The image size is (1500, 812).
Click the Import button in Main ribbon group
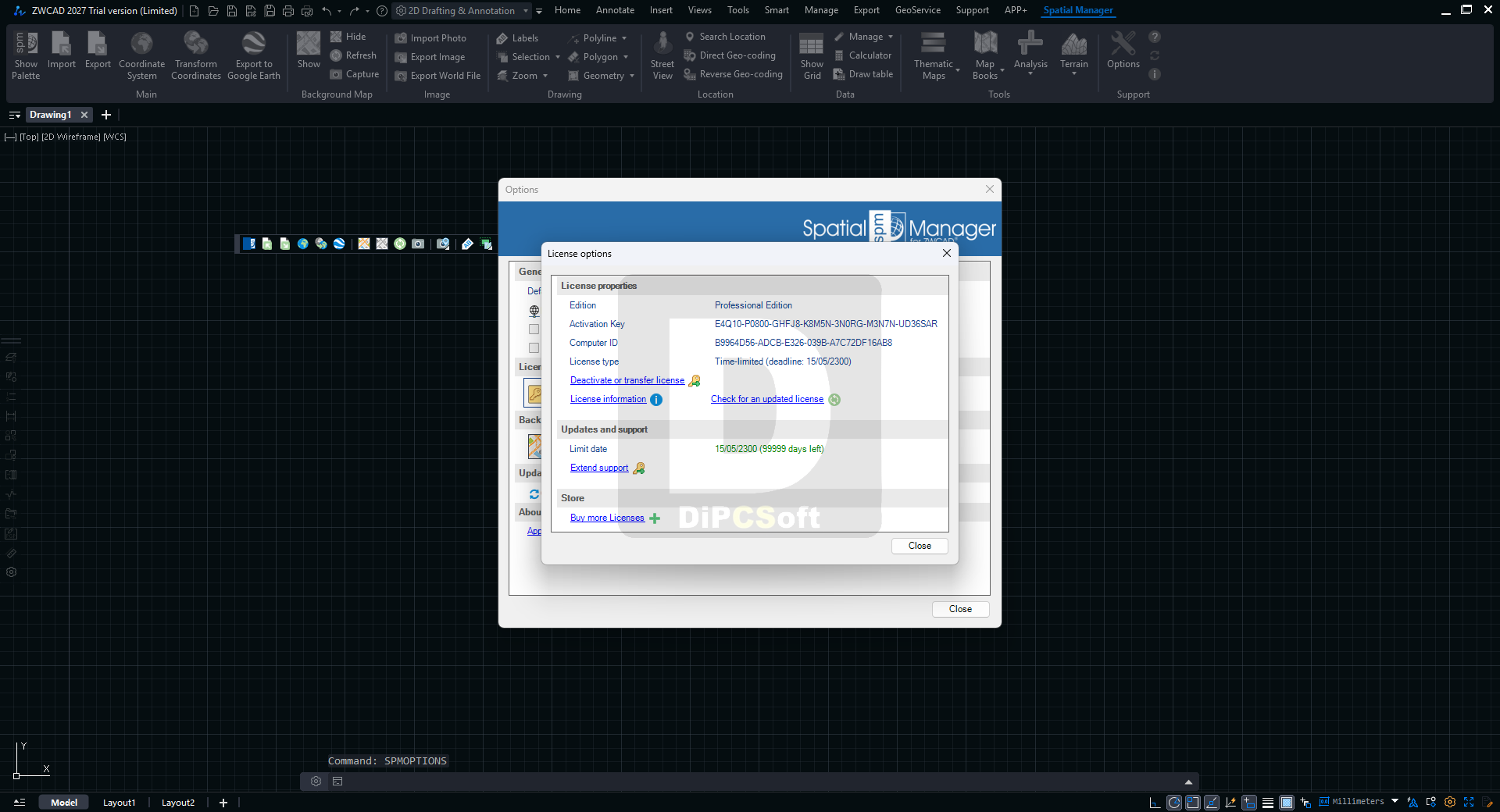[x=62, y=50]
